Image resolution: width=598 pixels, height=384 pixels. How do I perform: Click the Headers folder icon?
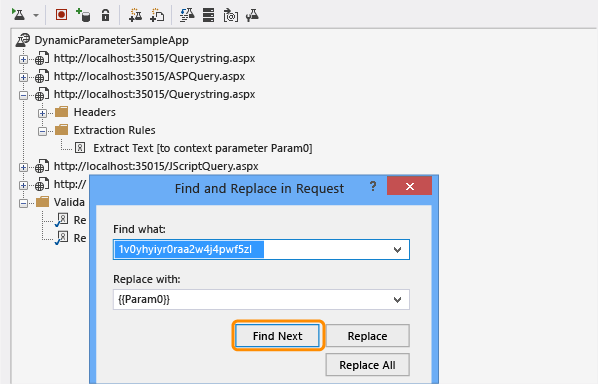61,112
